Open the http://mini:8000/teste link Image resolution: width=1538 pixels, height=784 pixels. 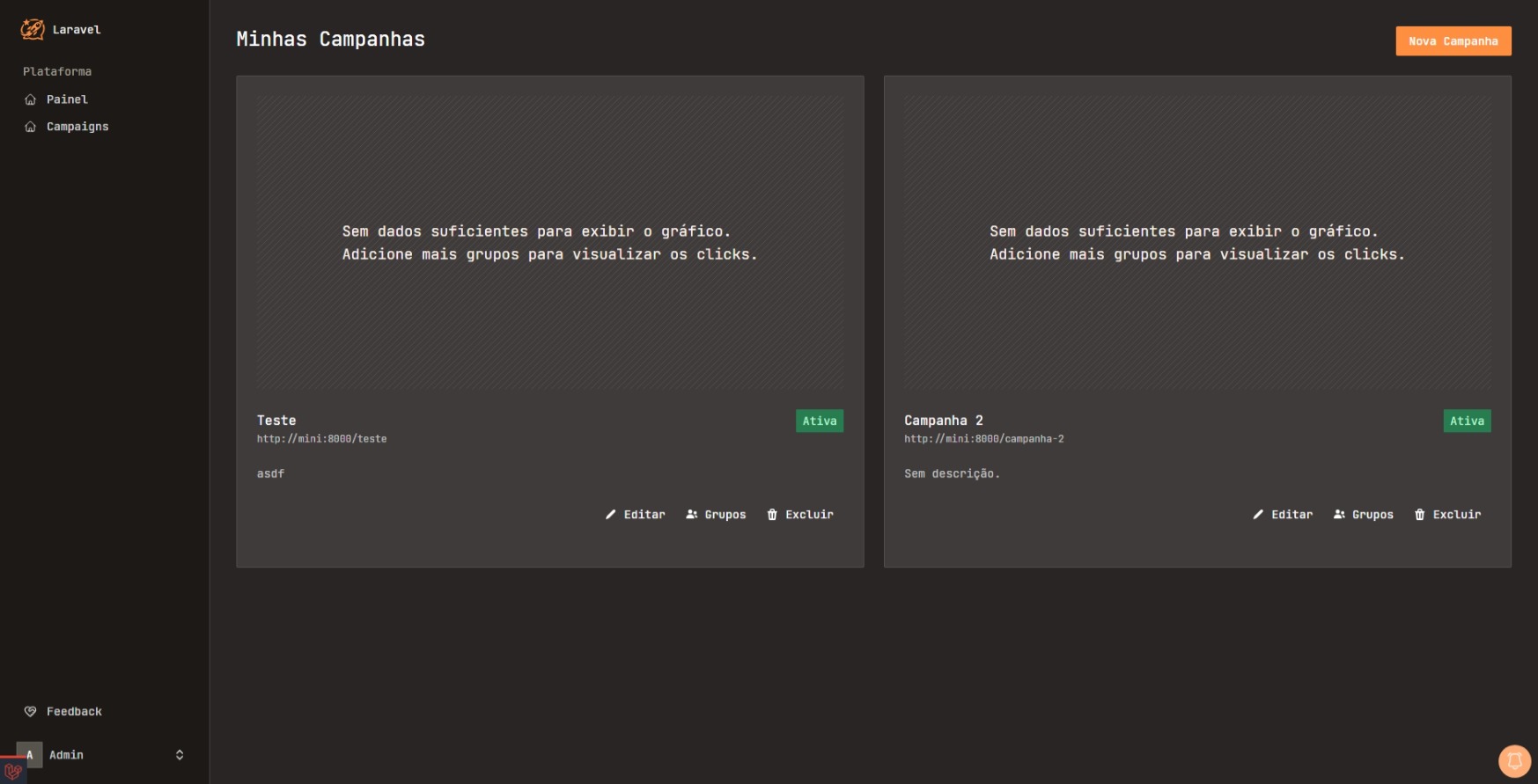point(321,439)
